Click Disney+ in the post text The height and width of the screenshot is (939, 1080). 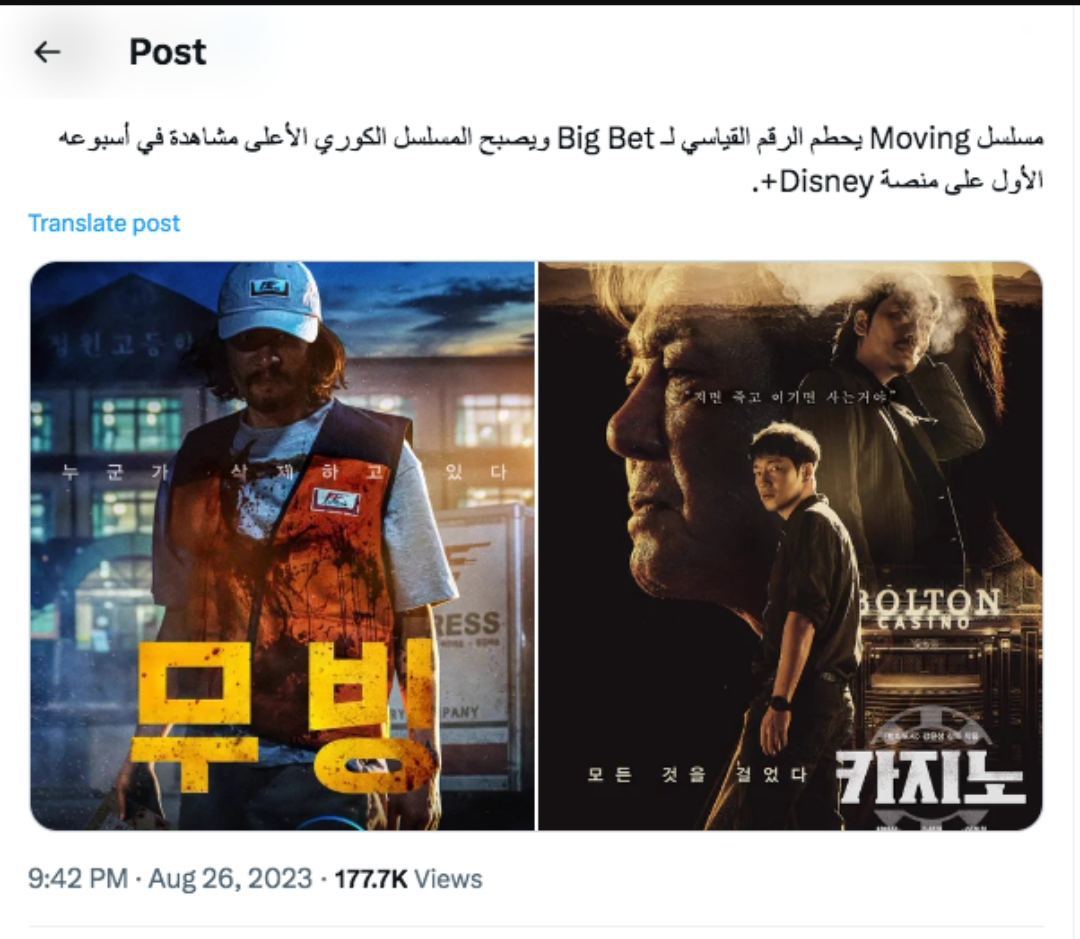tap(818, 182)
